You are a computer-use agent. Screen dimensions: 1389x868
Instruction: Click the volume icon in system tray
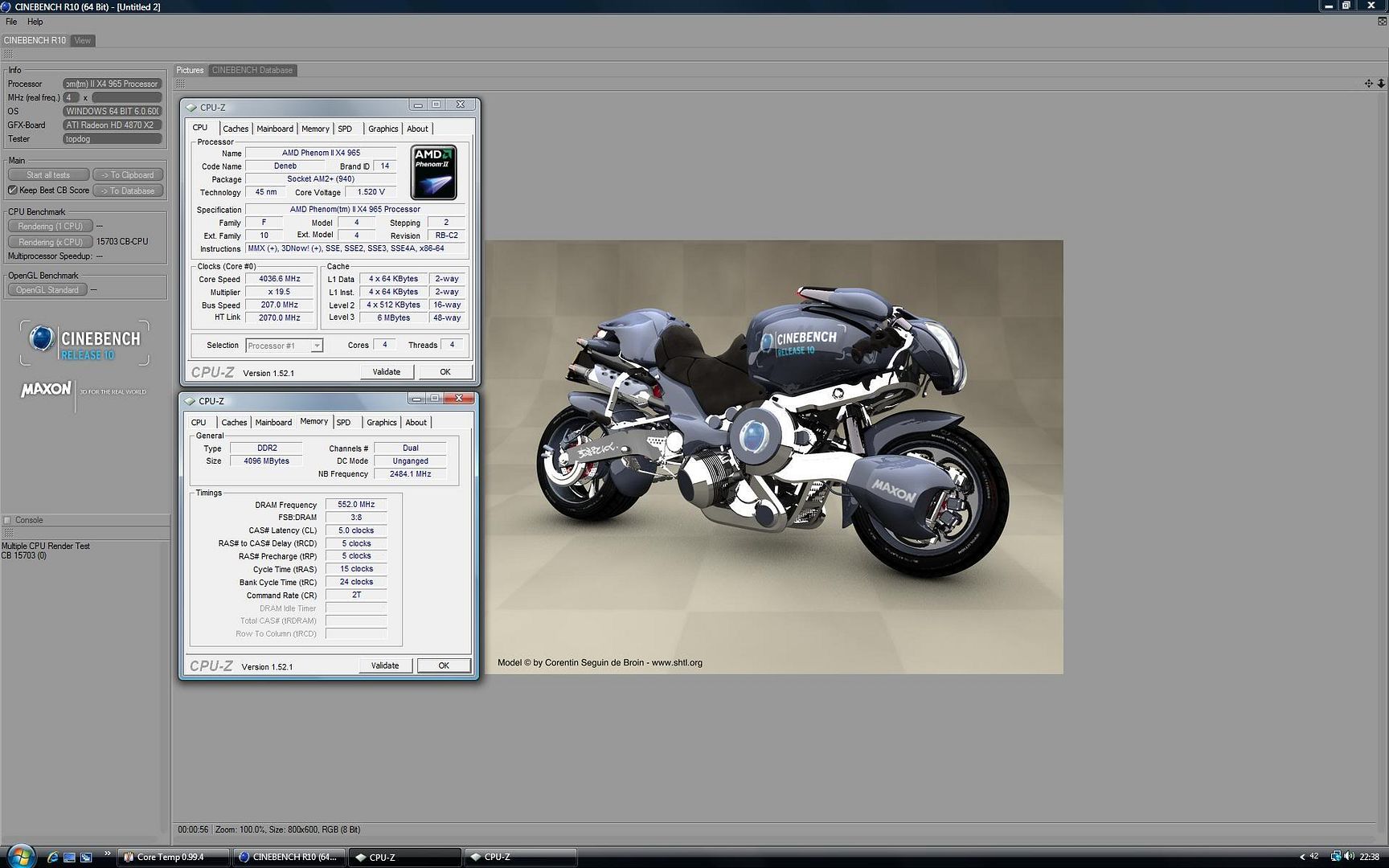pyautogui.click(x=1349, y=857)
